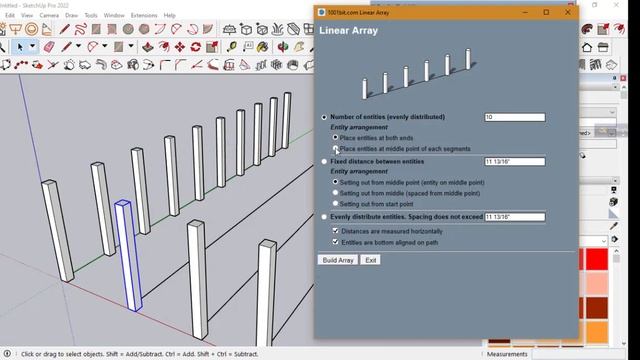Select the Freehand squiggle tool
This screenshot has height=360, width=640.
80,29
